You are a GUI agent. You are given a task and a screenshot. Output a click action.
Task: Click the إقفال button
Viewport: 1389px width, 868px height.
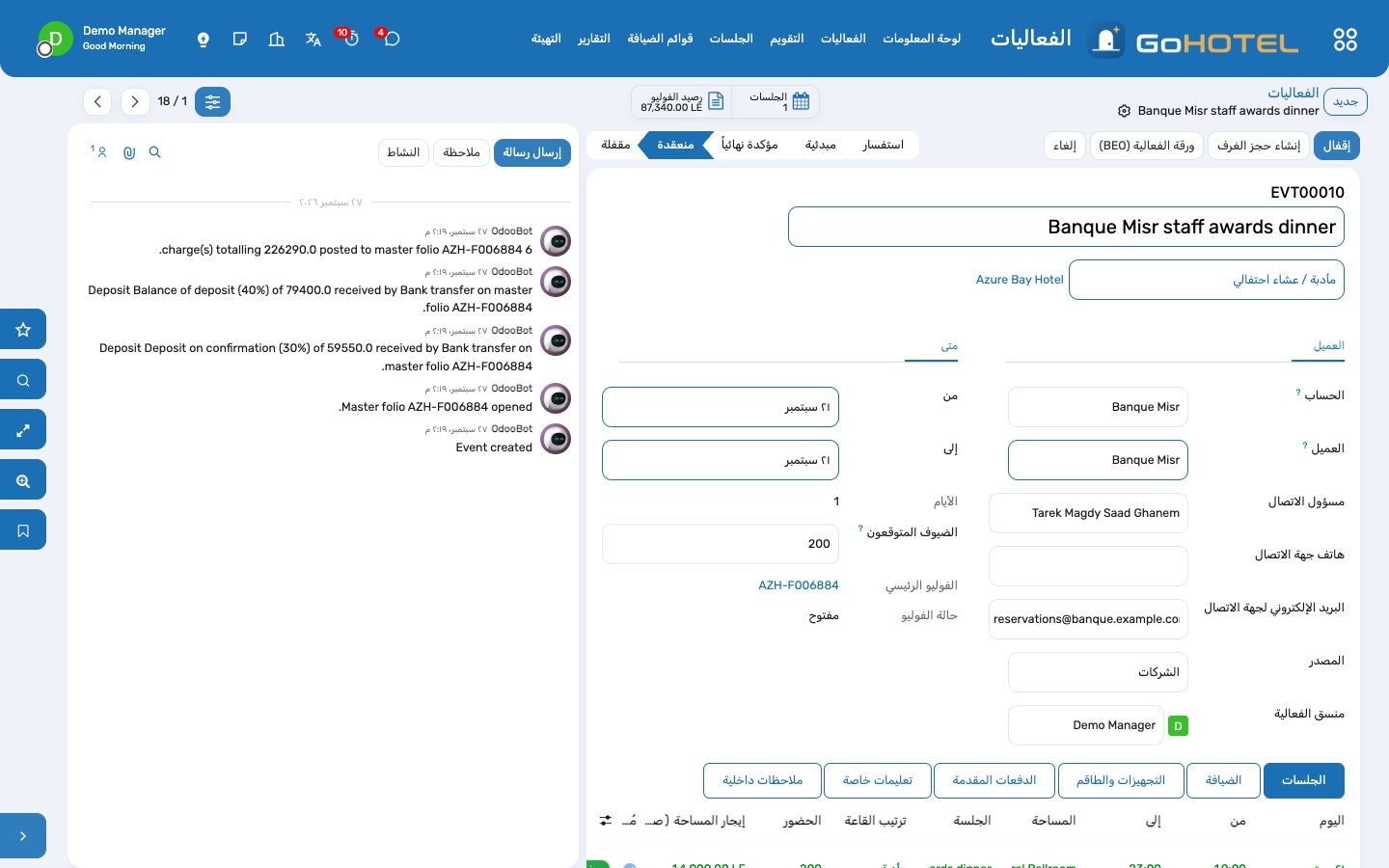[1337, 146]
